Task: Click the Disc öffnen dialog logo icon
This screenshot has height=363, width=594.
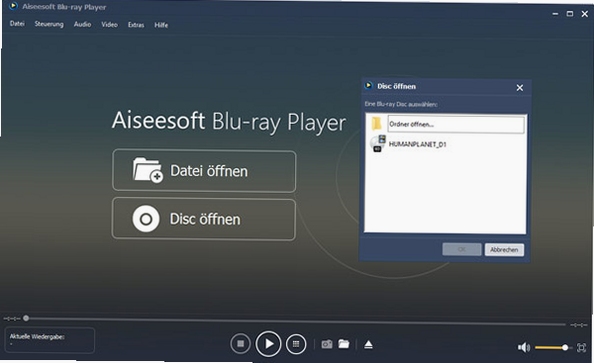Action: point(368,86)
